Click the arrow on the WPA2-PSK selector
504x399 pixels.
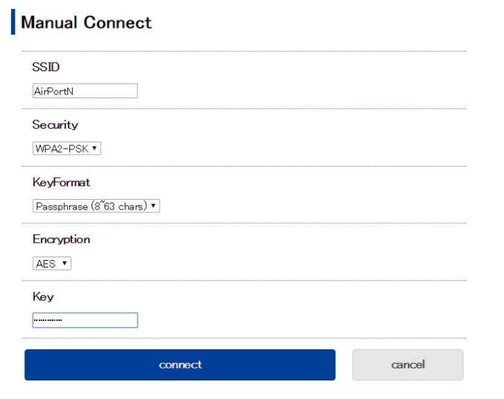click(x=94, y=148)
